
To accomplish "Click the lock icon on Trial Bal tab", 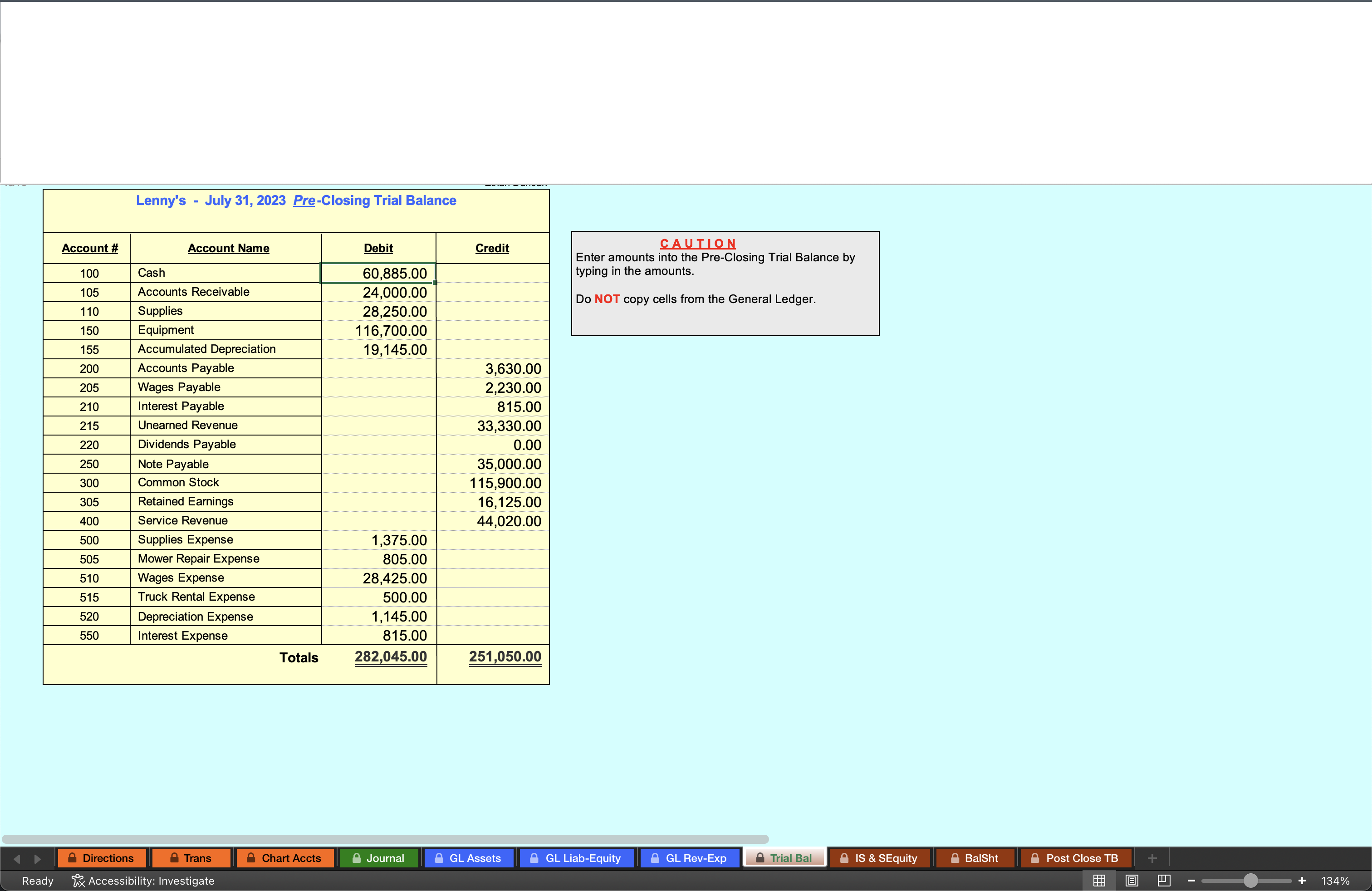I will (x=760, y=858).
